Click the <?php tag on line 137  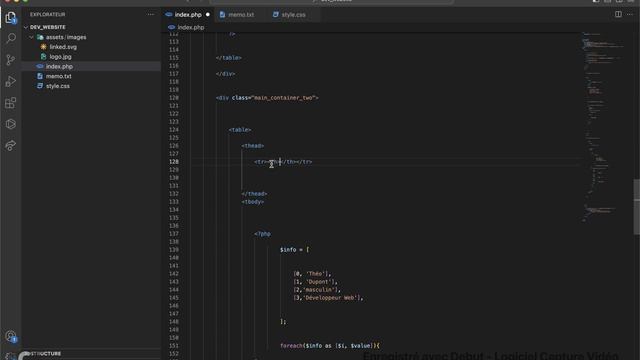point(262,234)
